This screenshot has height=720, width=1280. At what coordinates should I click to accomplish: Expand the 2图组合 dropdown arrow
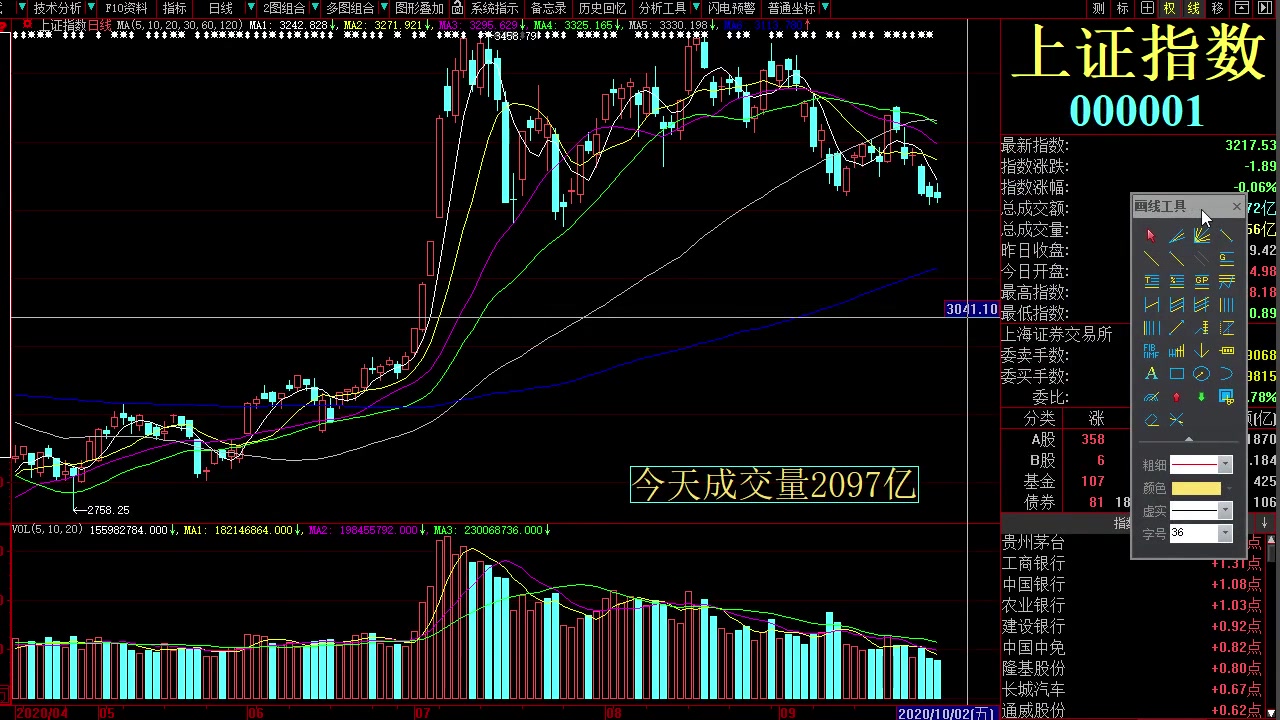[x=314, y=8]
